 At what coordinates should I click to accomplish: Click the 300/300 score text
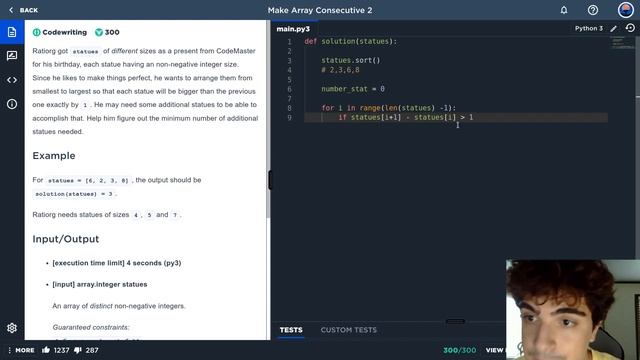[x=460, y=350]
